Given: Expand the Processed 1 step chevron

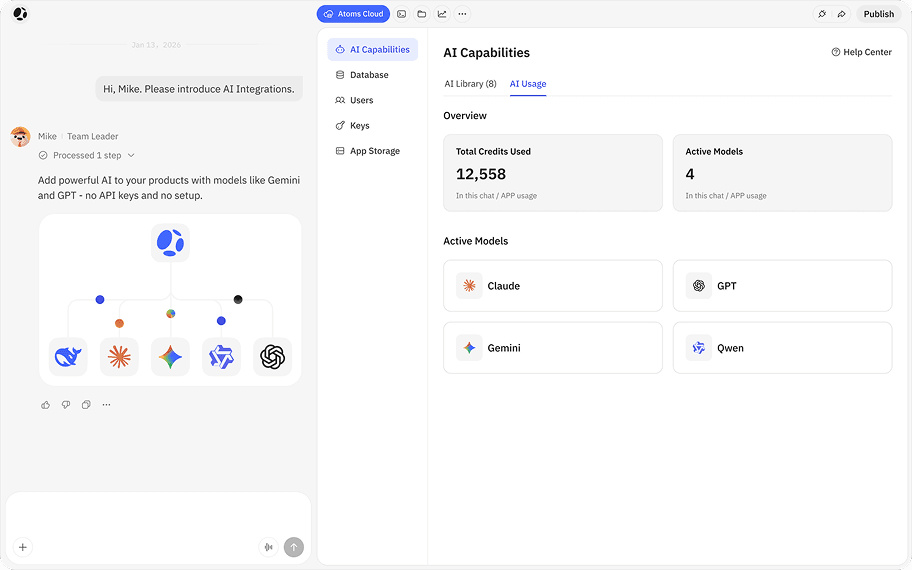Looking at the screenshot, I should [131, 155].
